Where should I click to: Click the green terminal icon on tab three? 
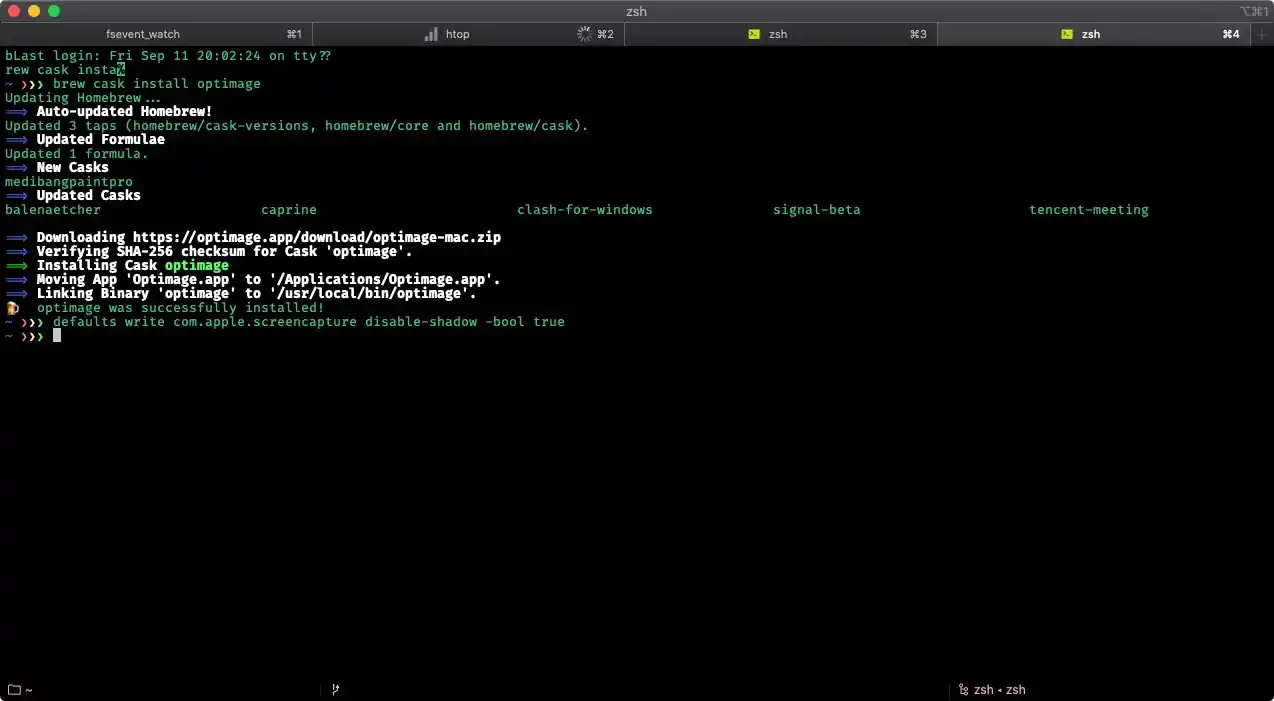pyautogui.click(x=754, y=33)
